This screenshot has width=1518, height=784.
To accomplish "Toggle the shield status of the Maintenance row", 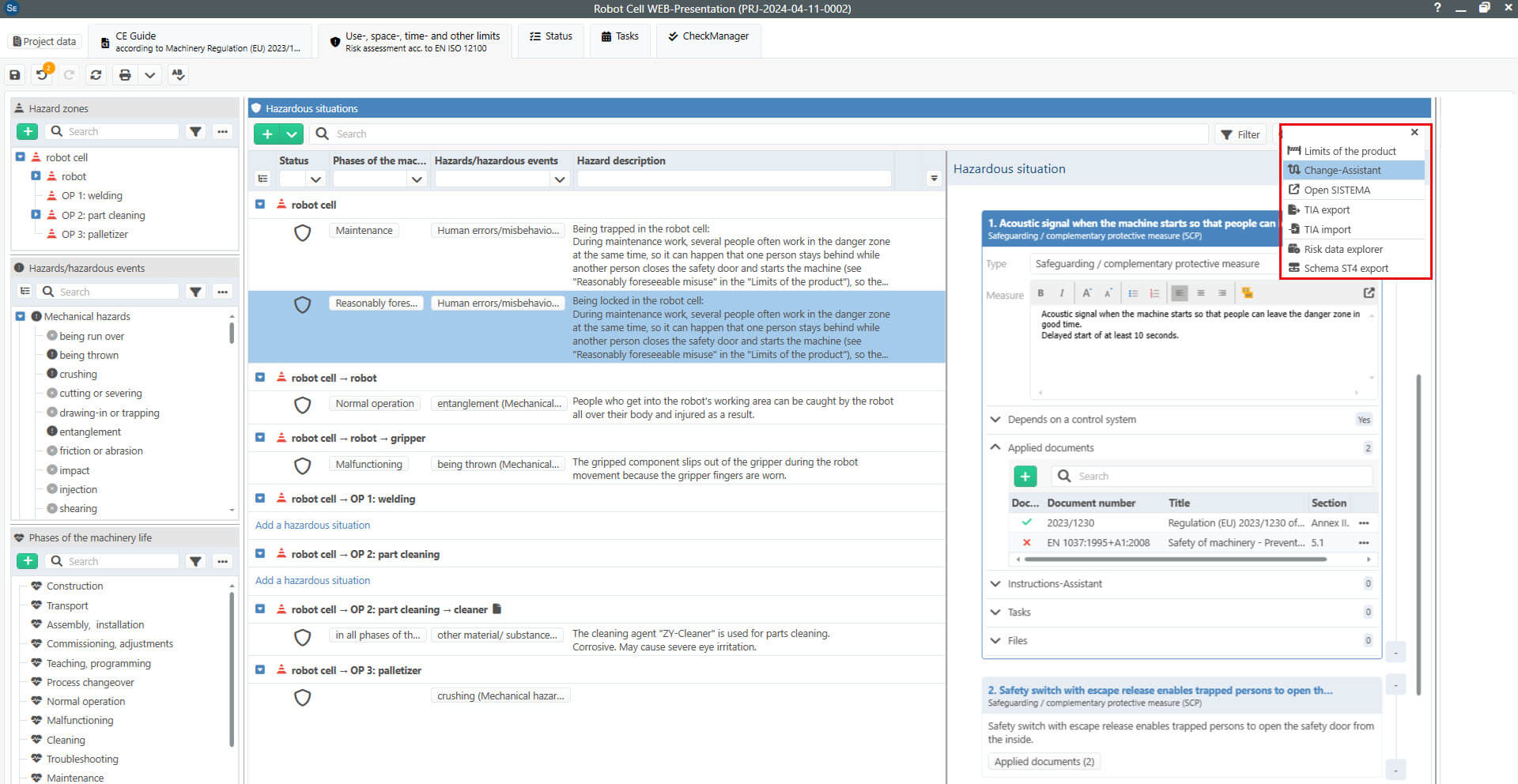I will pos(302,232).
